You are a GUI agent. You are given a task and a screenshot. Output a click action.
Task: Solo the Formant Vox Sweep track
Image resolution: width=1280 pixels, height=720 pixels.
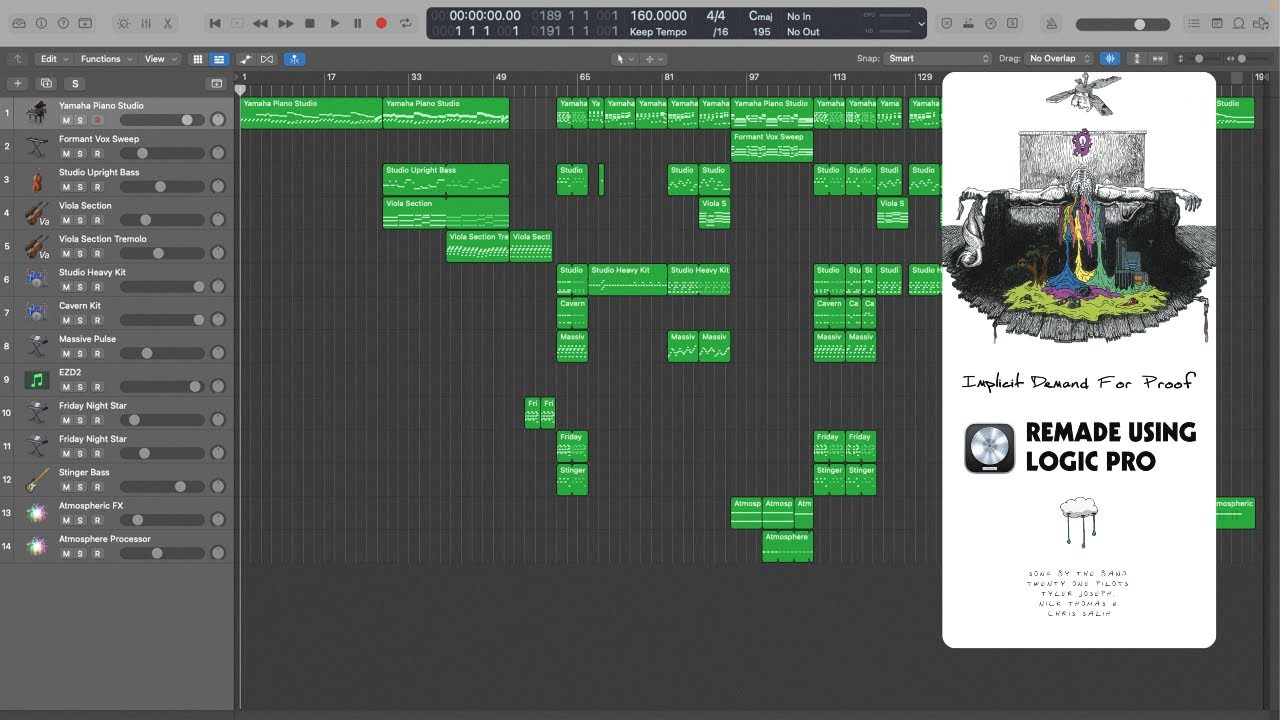81,154
